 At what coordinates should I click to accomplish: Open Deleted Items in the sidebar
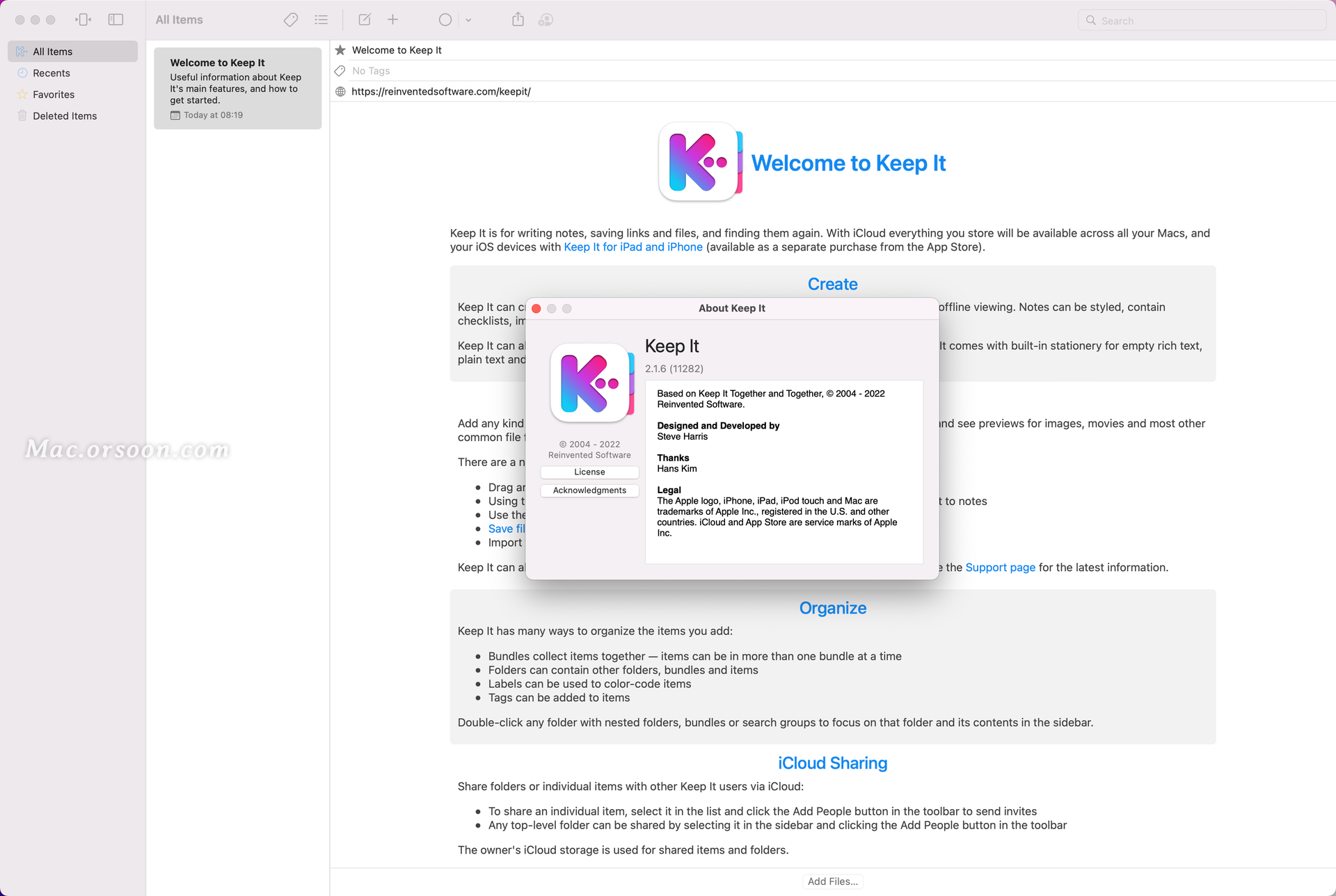tap(73, 116)
